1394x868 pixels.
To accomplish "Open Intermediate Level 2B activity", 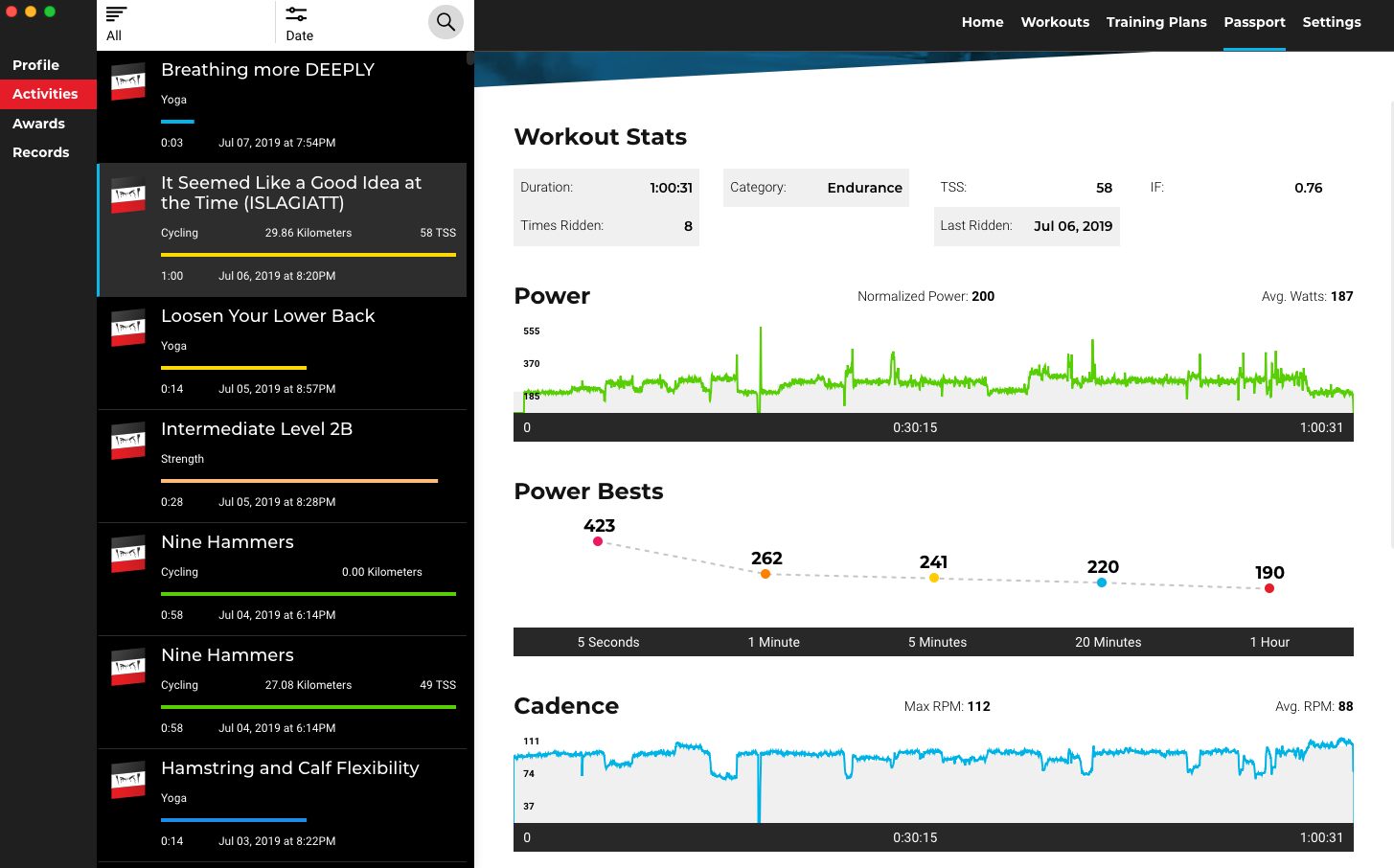I will tap(282, 466).
